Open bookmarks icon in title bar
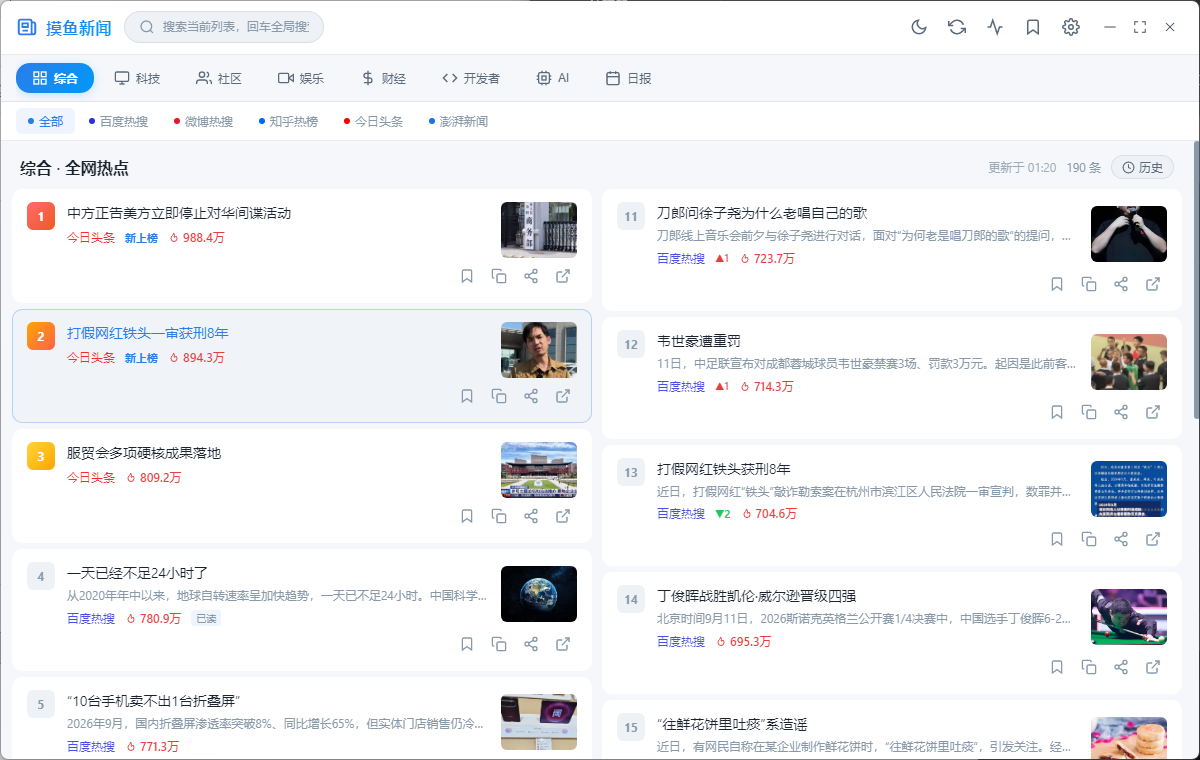The width and height of the screenshot is (1200, 760). (1033, 27)
